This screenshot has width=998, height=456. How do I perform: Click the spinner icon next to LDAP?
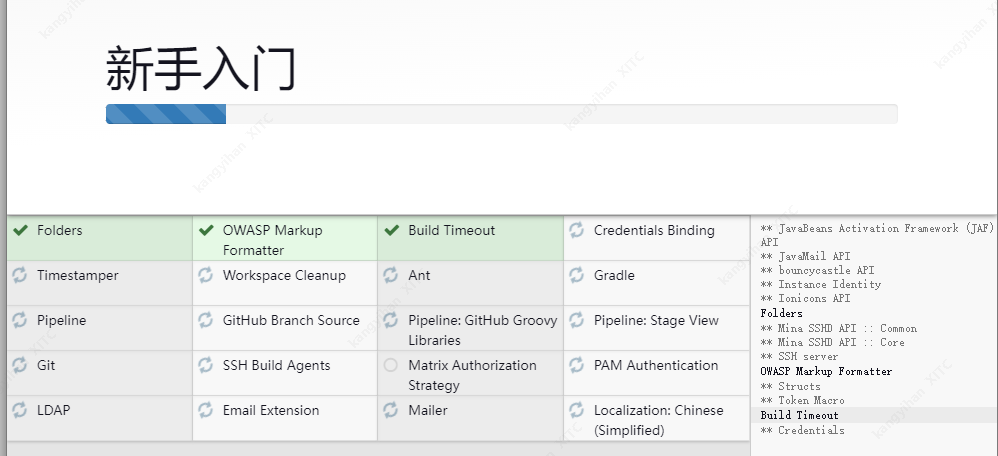coord(20,410)
